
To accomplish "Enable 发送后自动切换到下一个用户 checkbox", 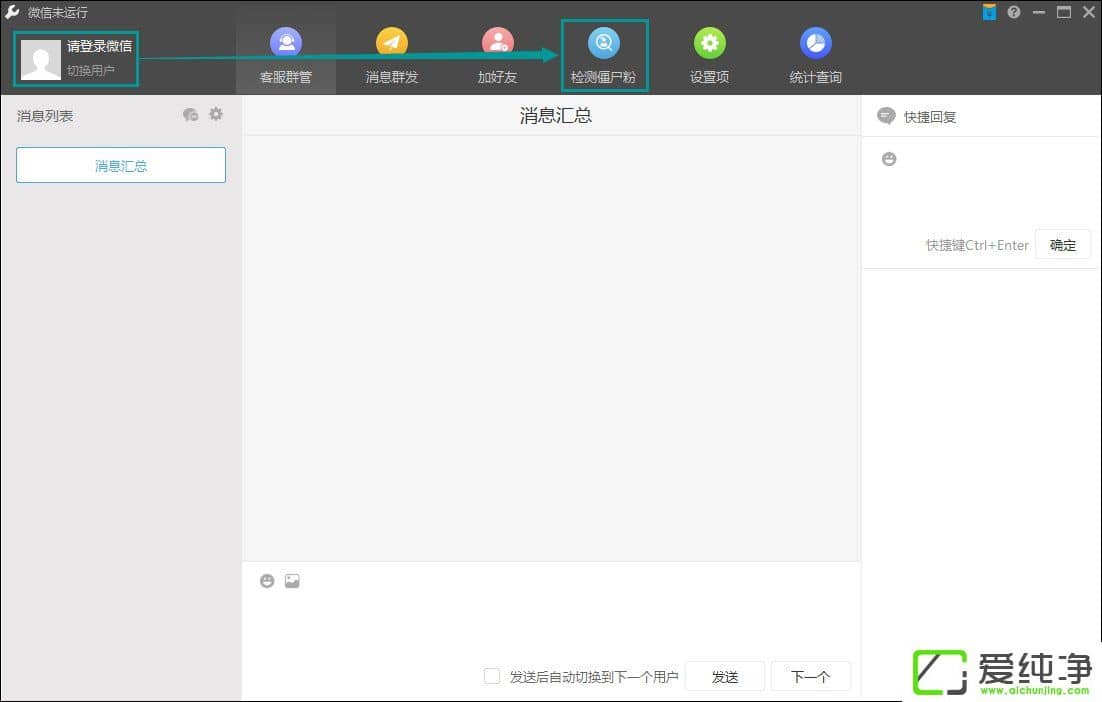I will tap(492, 676).
